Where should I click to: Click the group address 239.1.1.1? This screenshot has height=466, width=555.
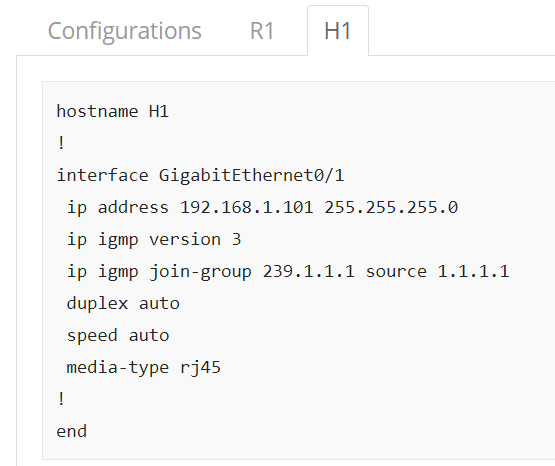[x=309, y=272]
